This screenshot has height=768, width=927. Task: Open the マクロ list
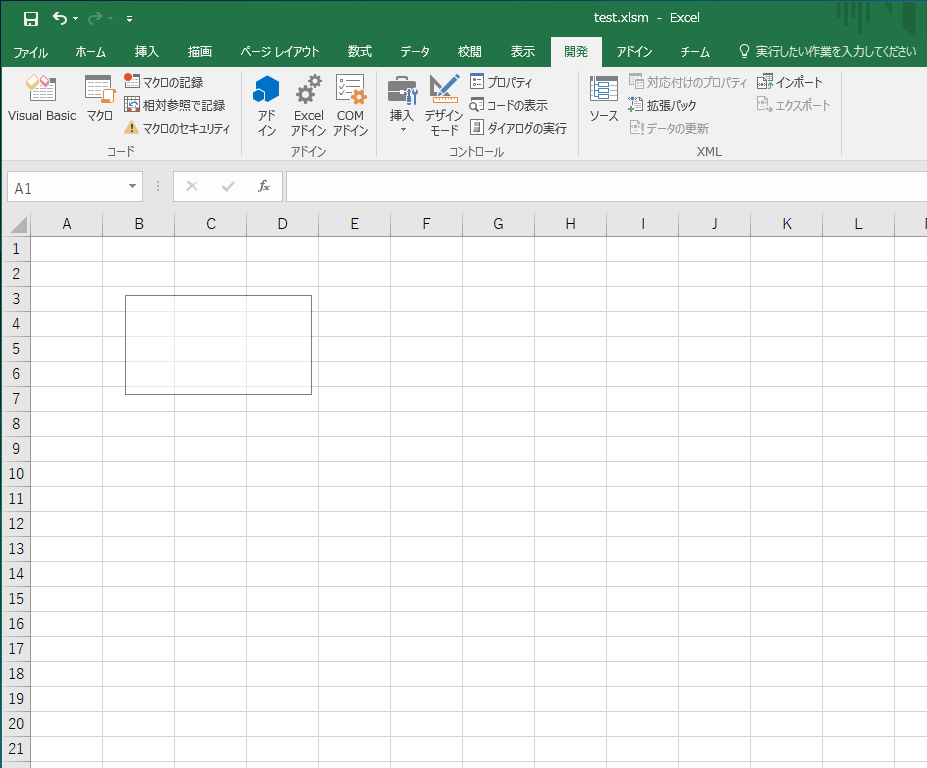click(x=99, y=98)
